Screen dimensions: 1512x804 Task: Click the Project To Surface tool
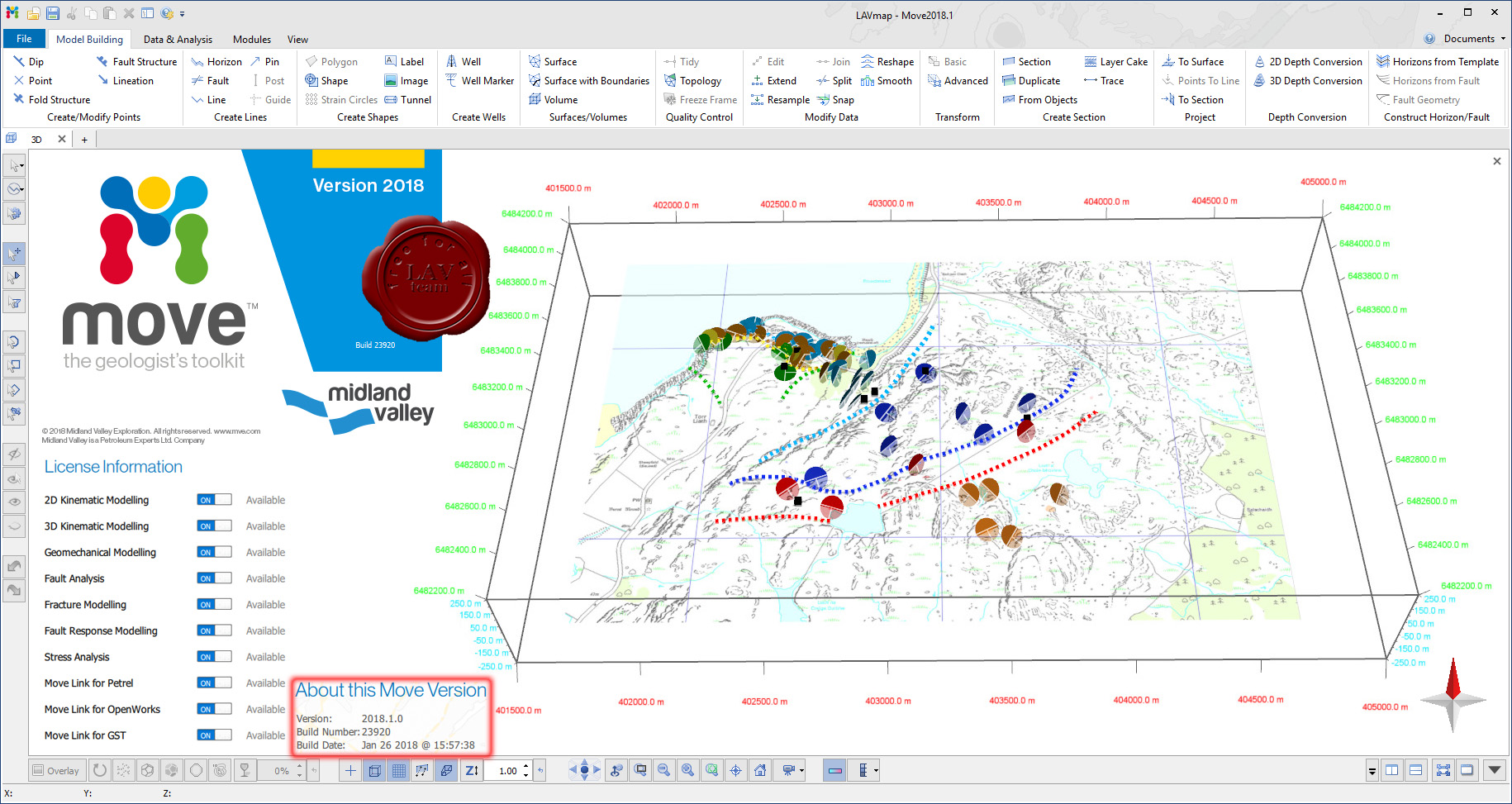click(1193, 61)
